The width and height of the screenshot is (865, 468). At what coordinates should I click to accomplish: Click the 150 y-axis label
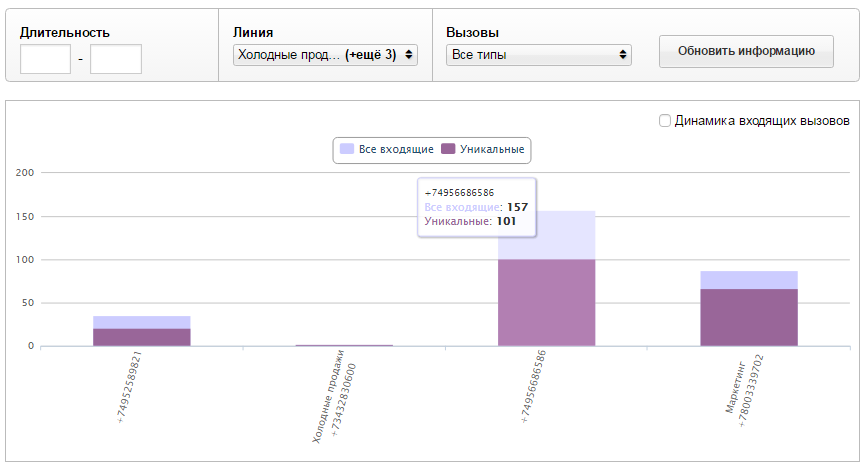click(x=25, y=216)
